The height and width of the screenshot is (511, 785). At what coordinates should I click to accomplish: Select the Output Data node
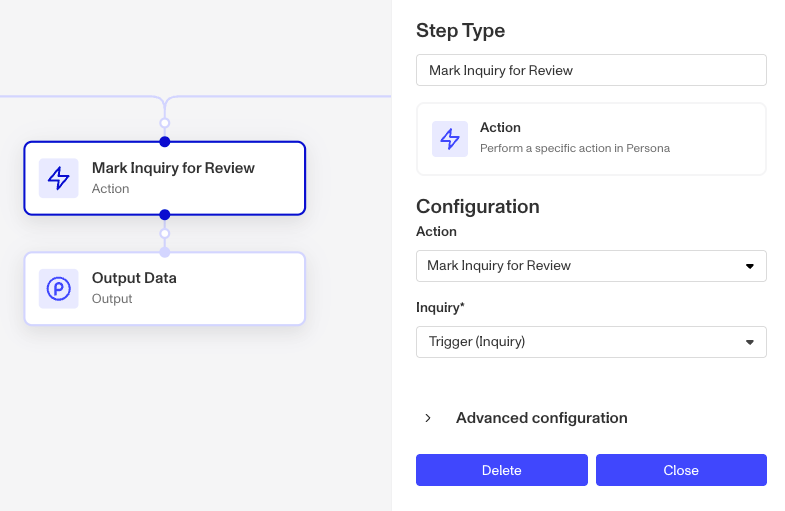(x=165, y=289)
